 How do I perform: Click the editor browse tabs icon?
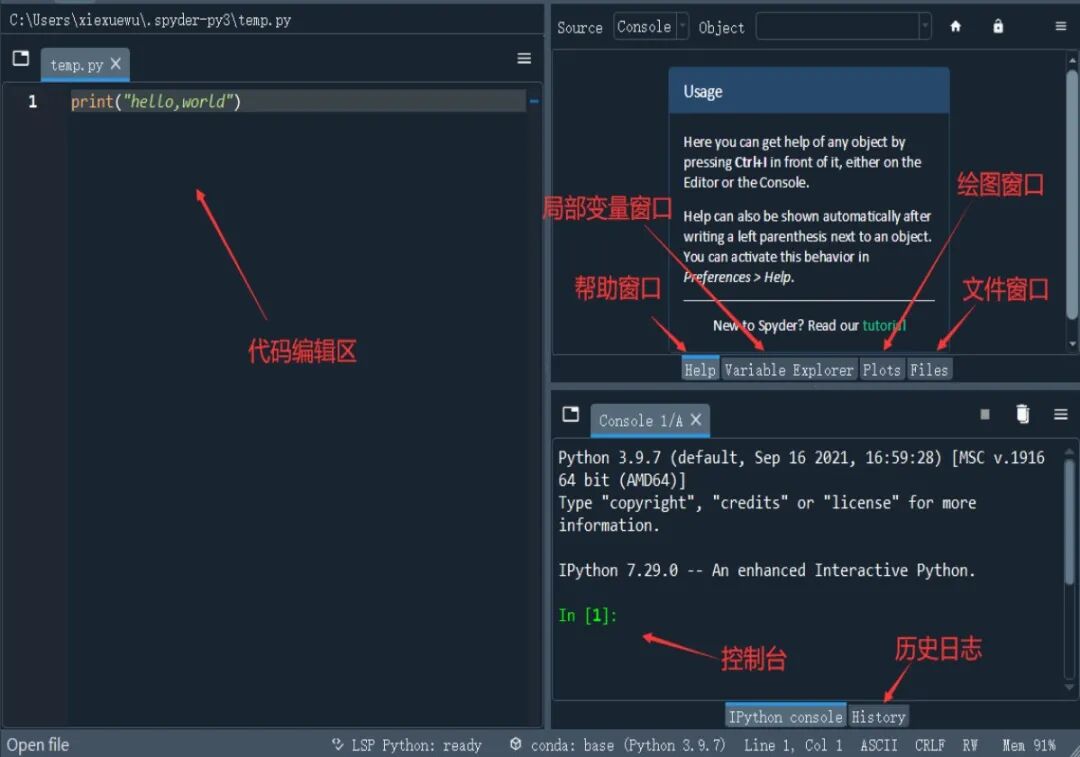pyautogui.click(x=21, y=59)
